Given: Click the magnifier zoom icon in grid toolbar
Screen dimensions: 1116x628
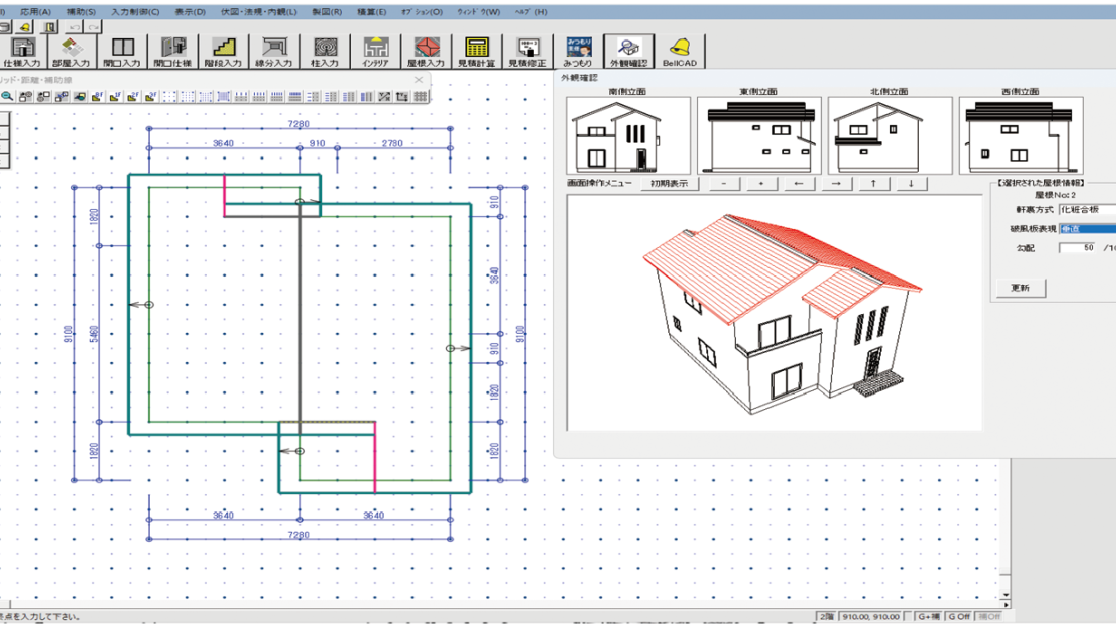Looking at the screenshot, I should [x=7, y=97].
